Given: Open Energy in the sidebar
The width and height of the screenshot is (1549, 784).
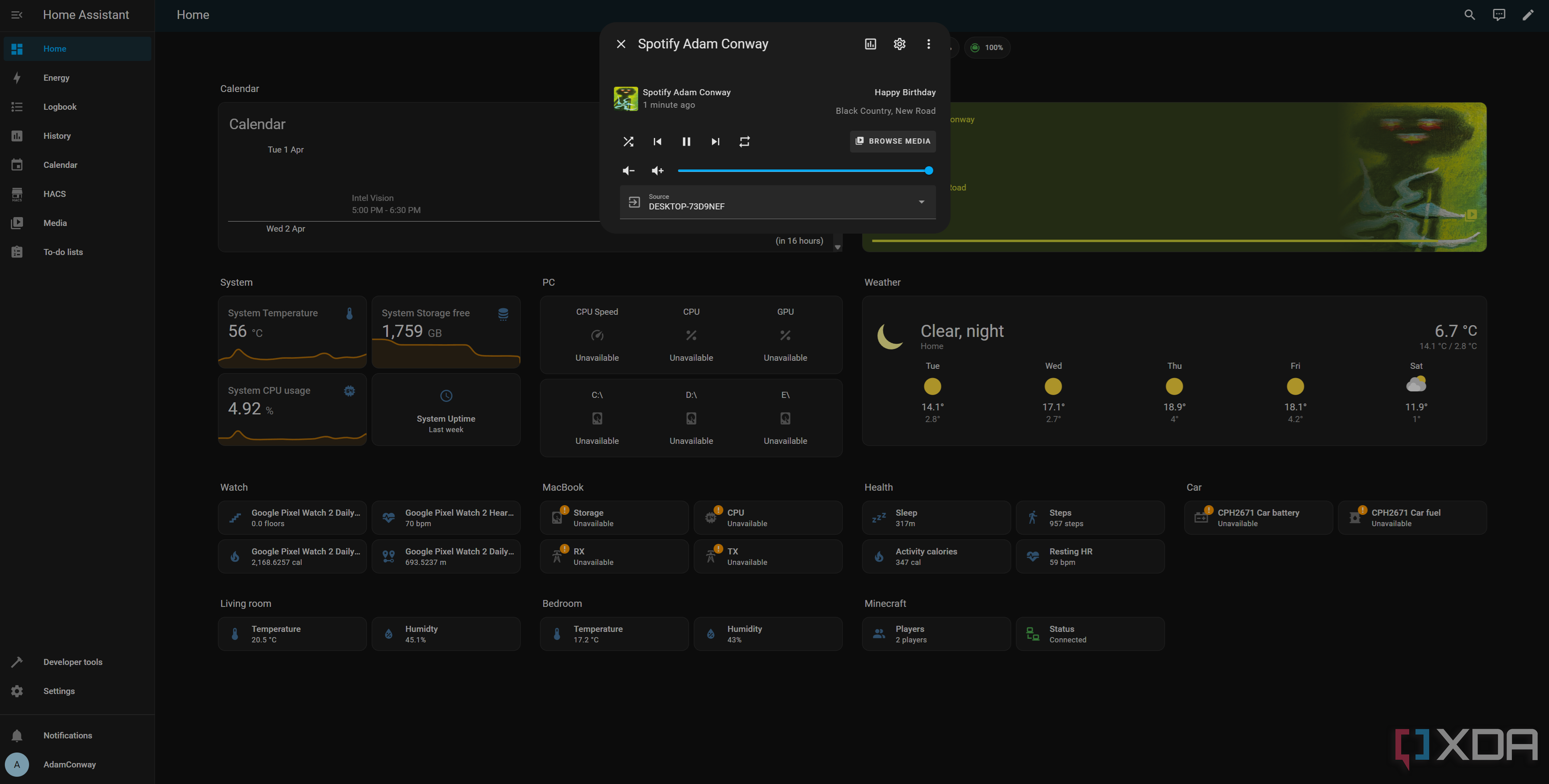Looking at the screenshot, I should 77,77.
